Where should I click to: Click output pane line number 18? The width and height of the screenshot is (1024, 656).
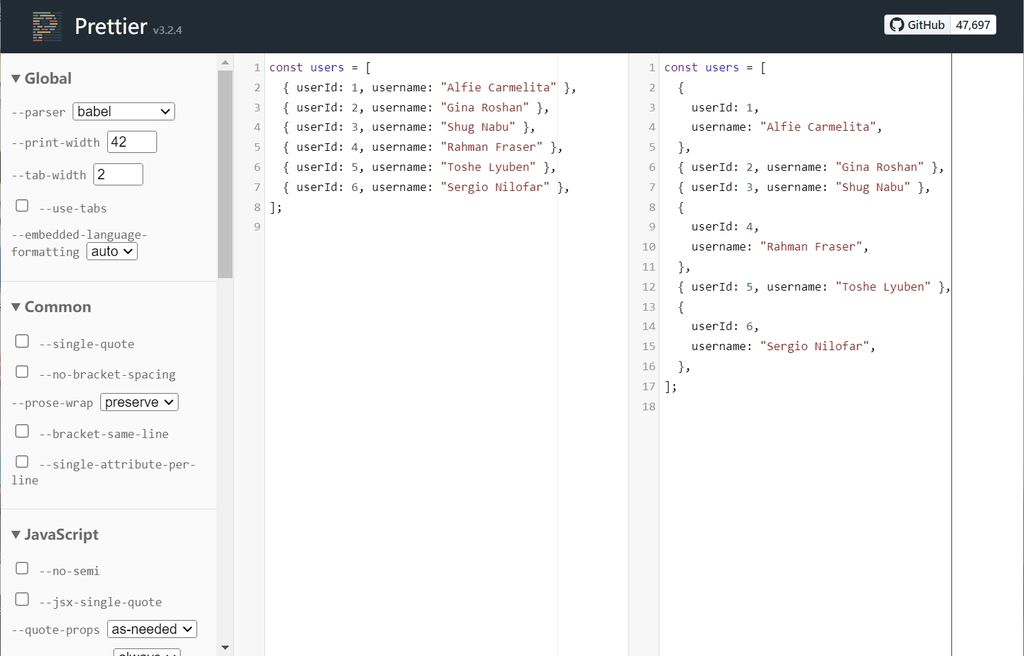click(x=648, y=406)
